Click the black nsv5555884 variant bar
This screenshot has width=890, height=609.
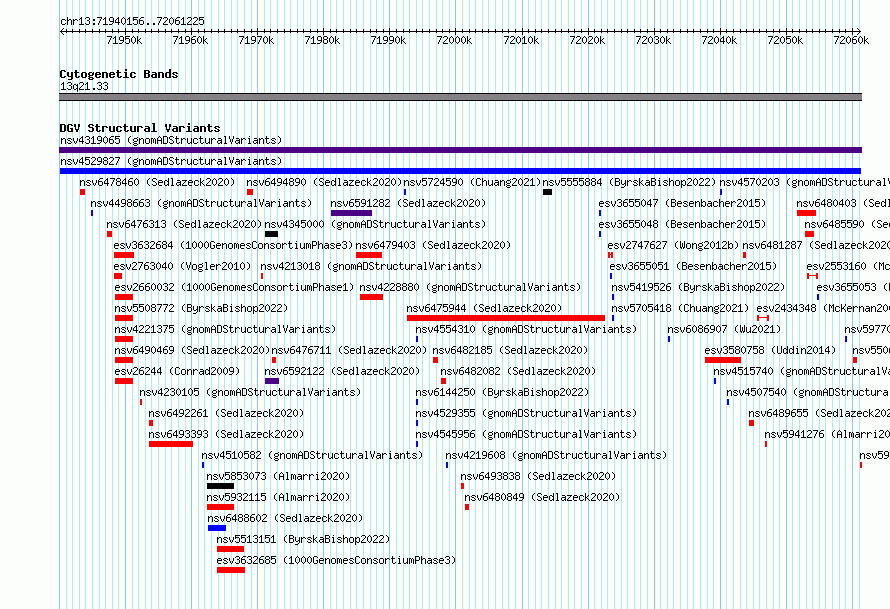(547, 192)
